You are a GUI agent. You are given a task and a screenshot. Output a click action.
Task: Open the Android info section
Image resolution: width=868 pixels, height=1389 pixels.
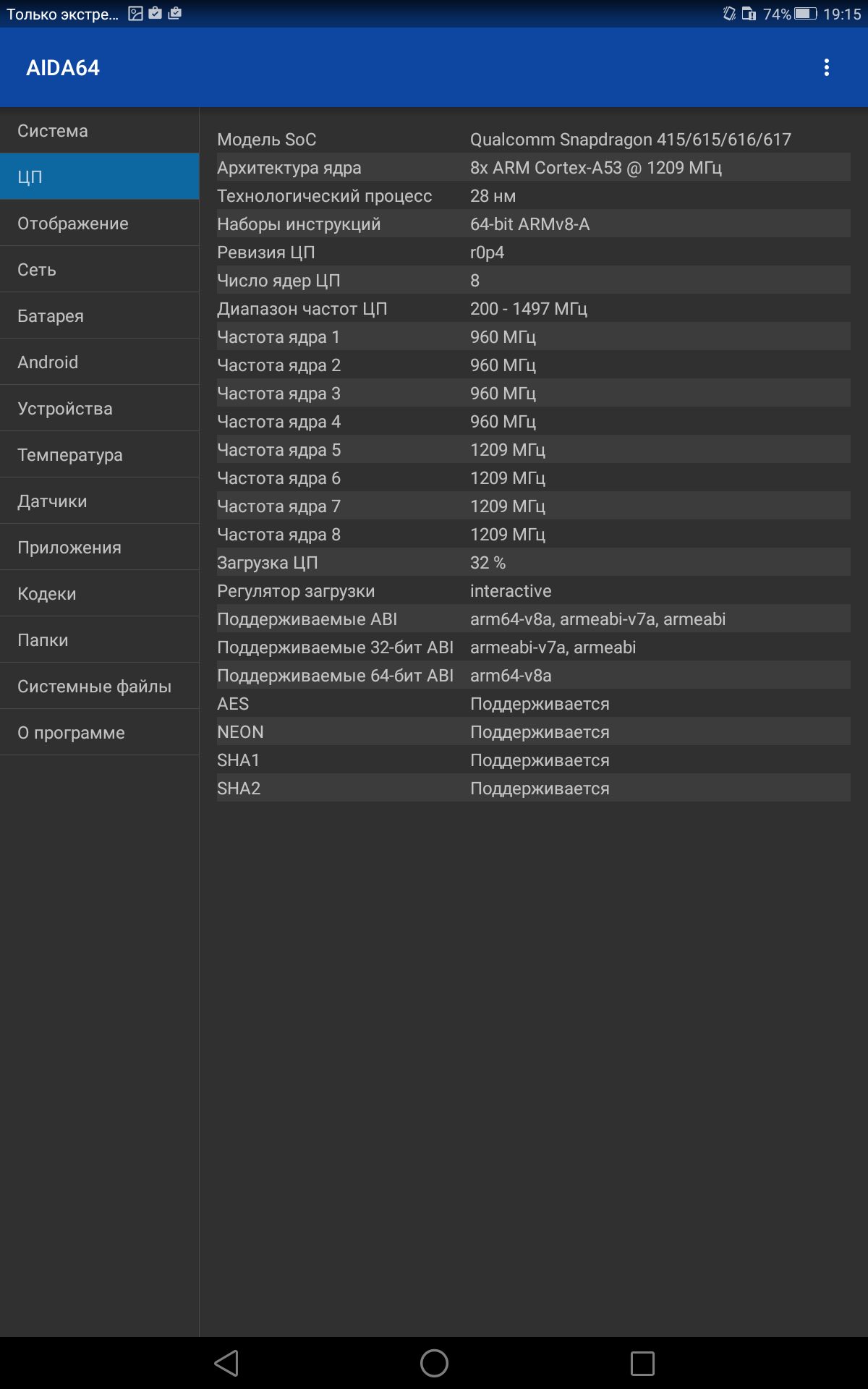pyautogui.click(x=100, y=362)
